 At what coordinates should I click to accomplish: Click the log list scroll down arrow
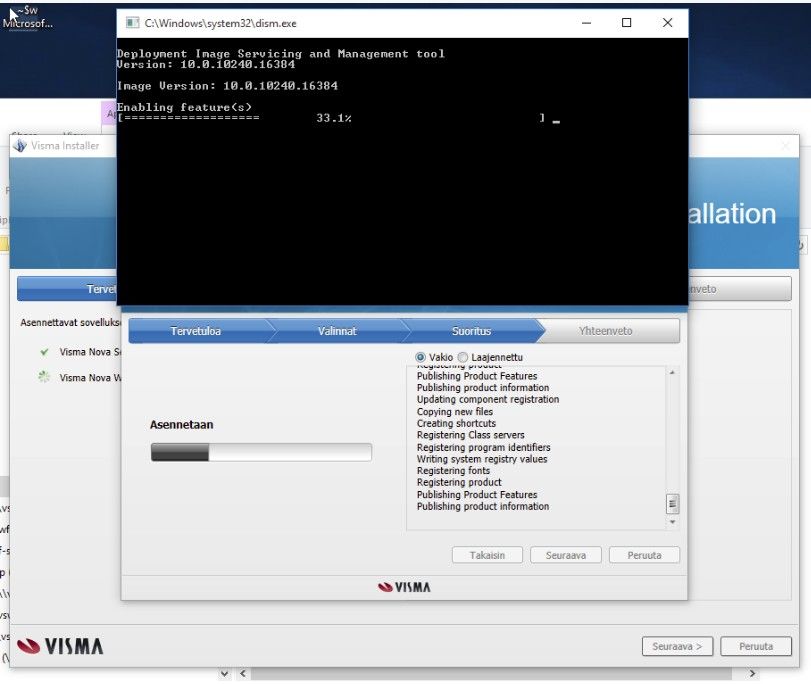tap(672, 522)
